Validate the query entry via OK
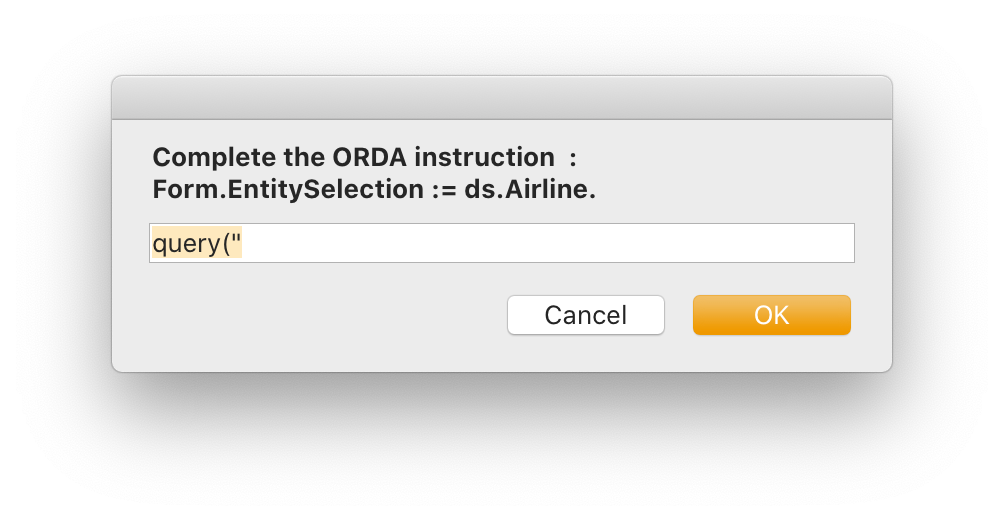The image size is (1004, 520). pyautogui.click(x=772, y=315)
